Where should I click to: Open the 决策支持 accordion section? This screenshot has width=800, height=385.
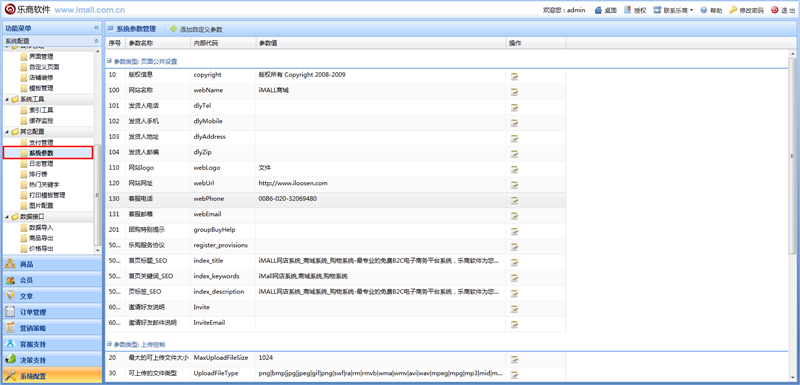52,360
